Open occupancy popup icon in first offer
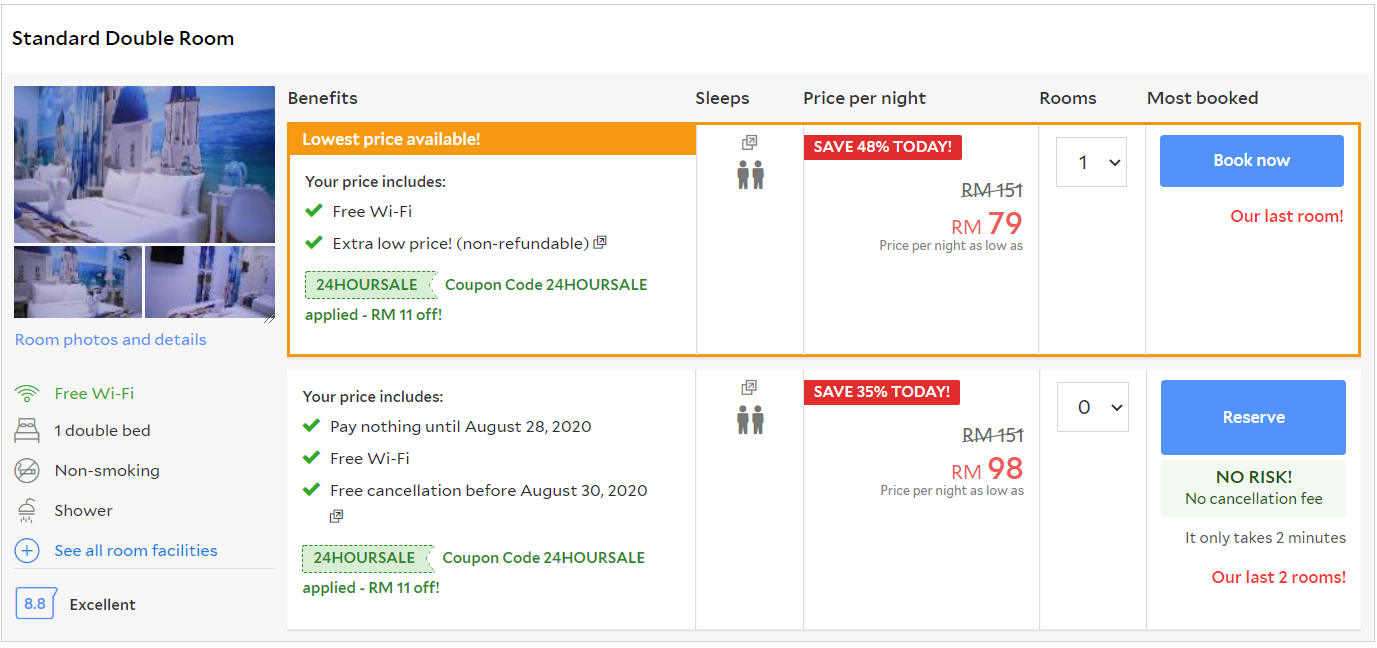Image resolution: width=1377 pixels, height=648 pixels. pos(749,143)
